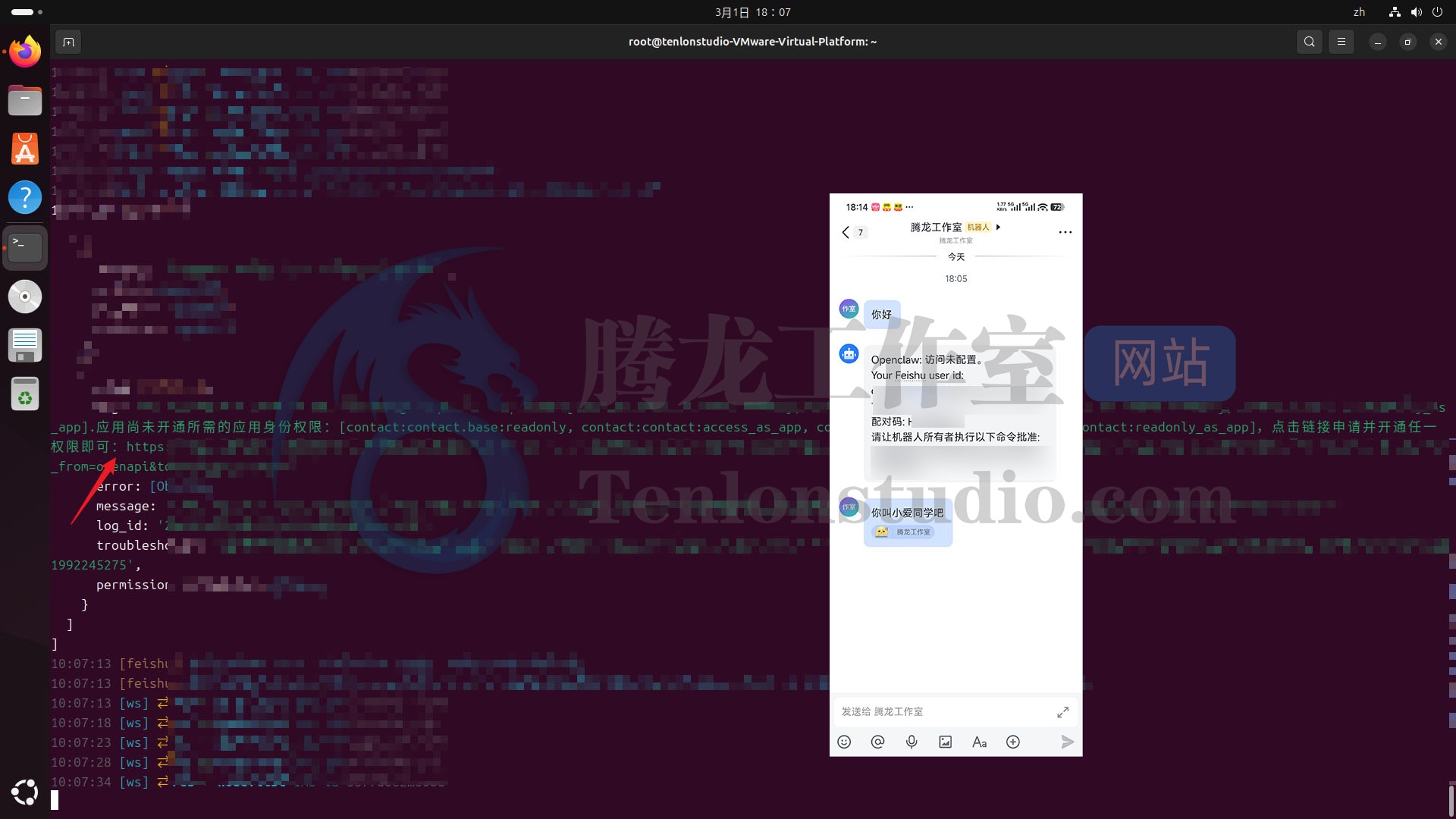1456x819 pixels.
Task: Open the system volume menu
Action: (1416, 12)
